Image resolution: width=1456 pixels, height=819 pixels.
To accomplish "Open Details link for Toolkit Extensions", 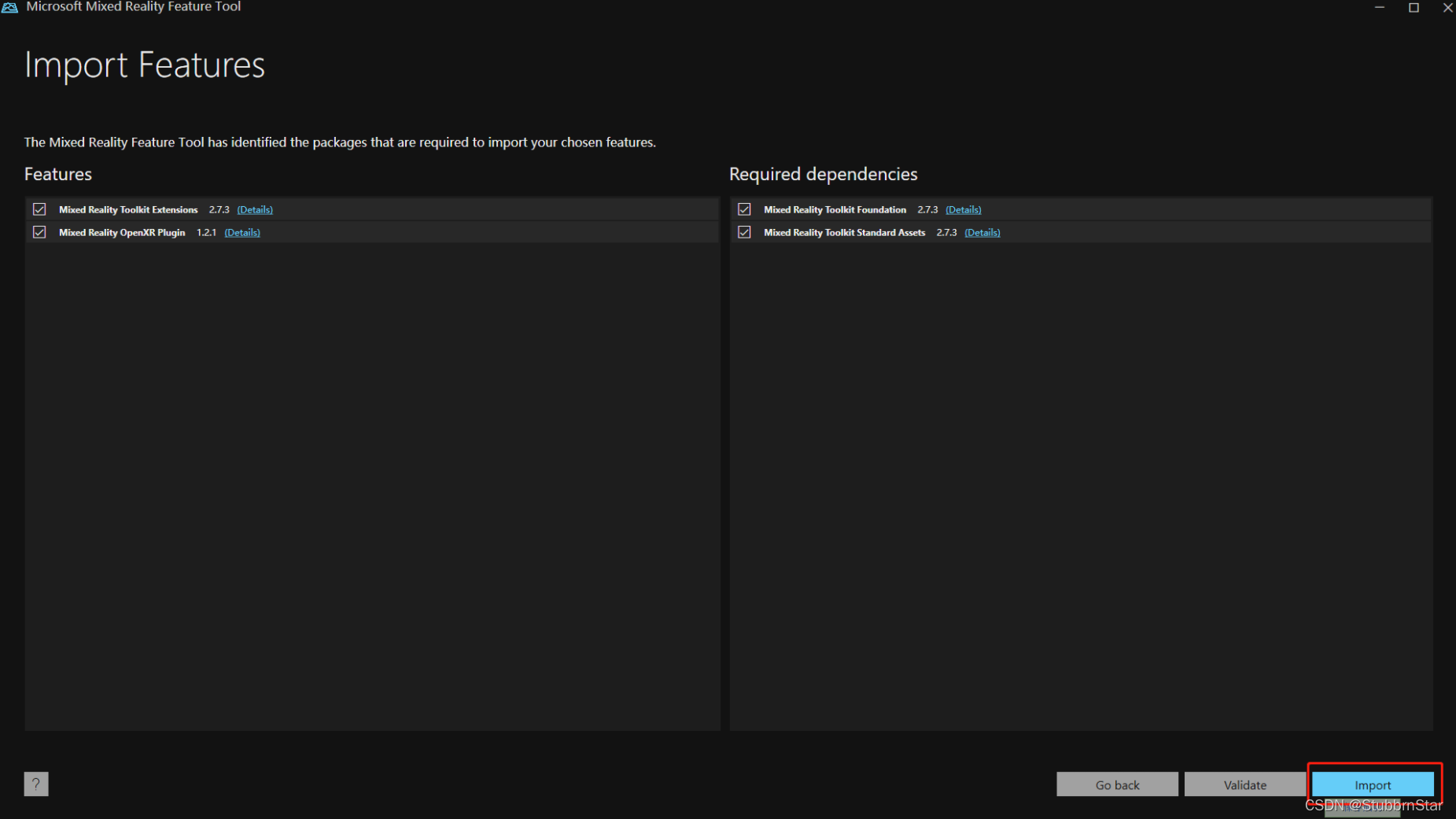I will click(255, 209).
